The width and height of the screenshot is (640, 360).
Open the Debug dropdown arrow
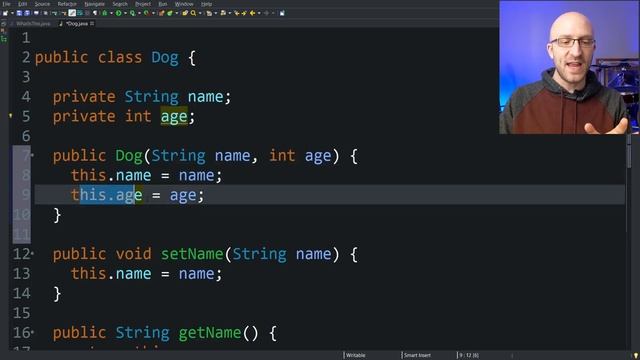111,13
